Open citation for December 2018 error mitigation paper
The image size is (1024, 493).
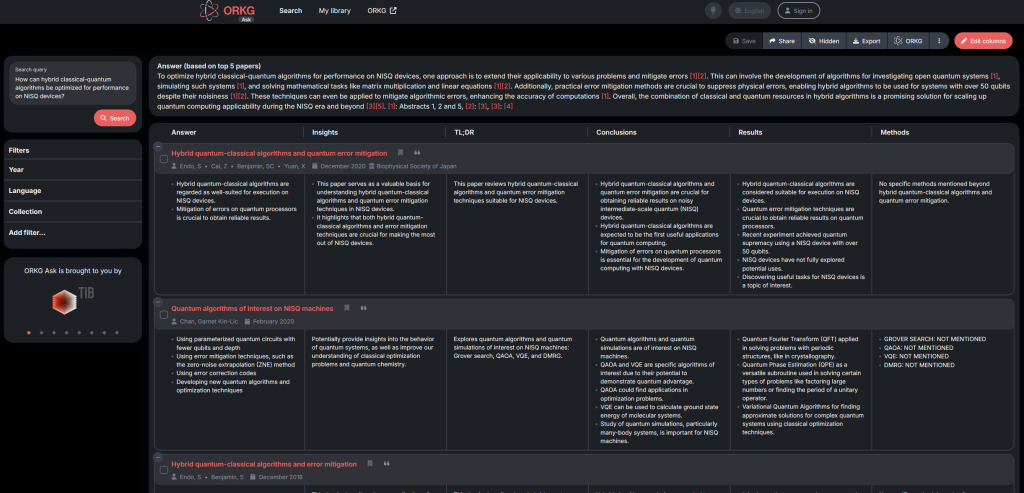point(387,464)
